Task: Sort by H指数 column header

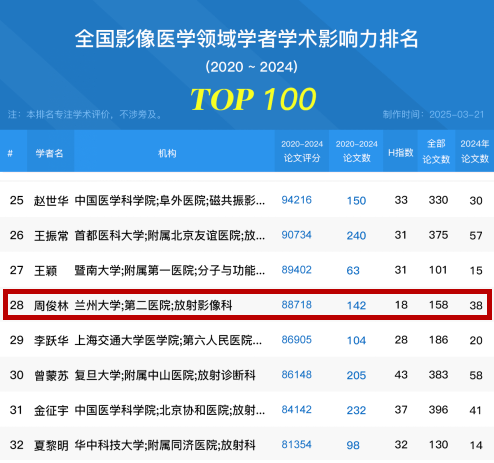Action: [401, 153]
